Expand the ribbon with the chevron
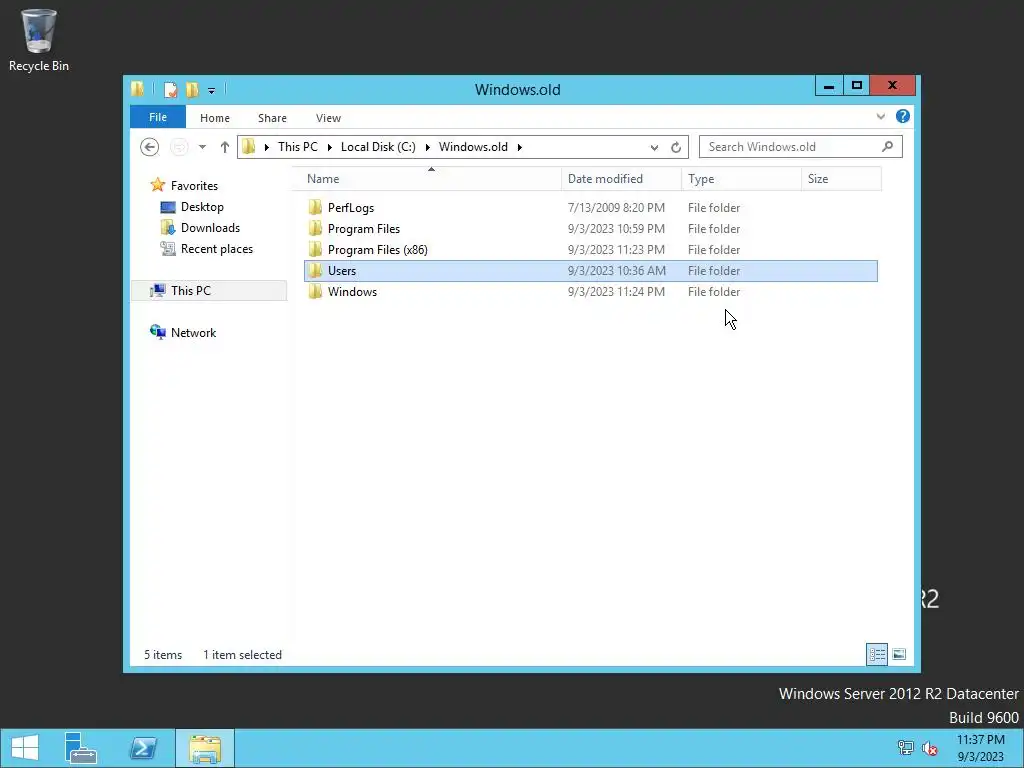The height and width of the screenshot is (768, 1024). [880, 117]
